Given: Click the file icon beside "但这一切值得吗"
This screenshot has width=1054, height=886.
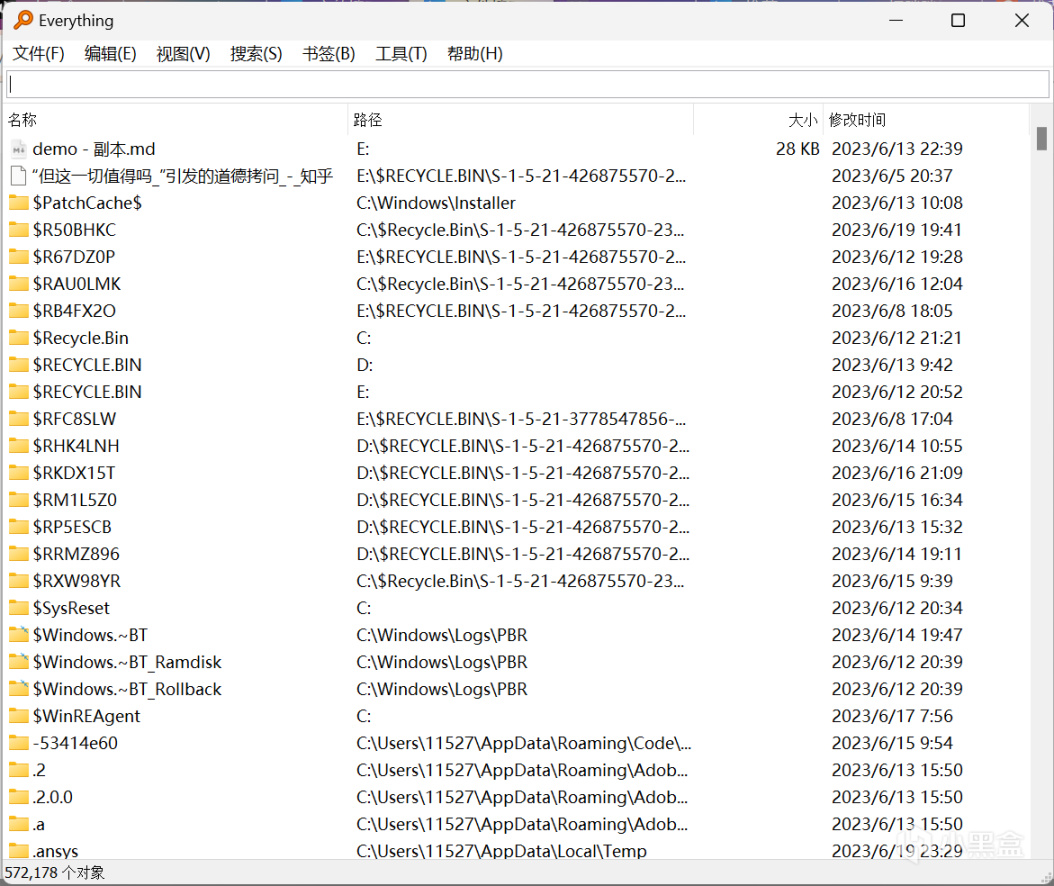Looking at the screenshot, I should coord(19,176).
